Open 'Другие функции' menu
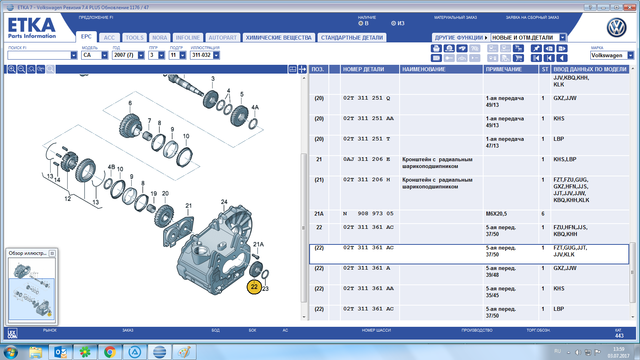The width and height of the screenshot is (640, 360). click(x=461, y=38)
